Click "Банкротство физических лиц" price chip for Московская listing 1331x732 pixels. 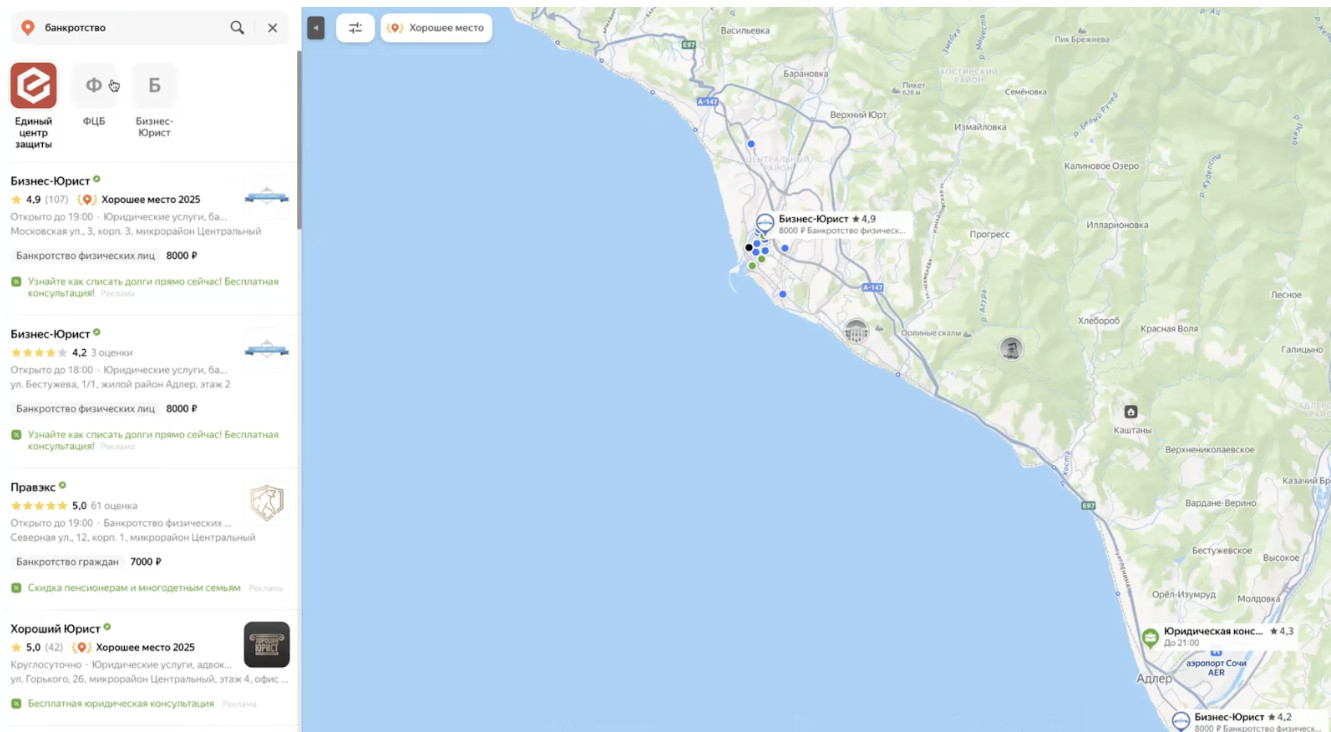[x=86, y=256]
